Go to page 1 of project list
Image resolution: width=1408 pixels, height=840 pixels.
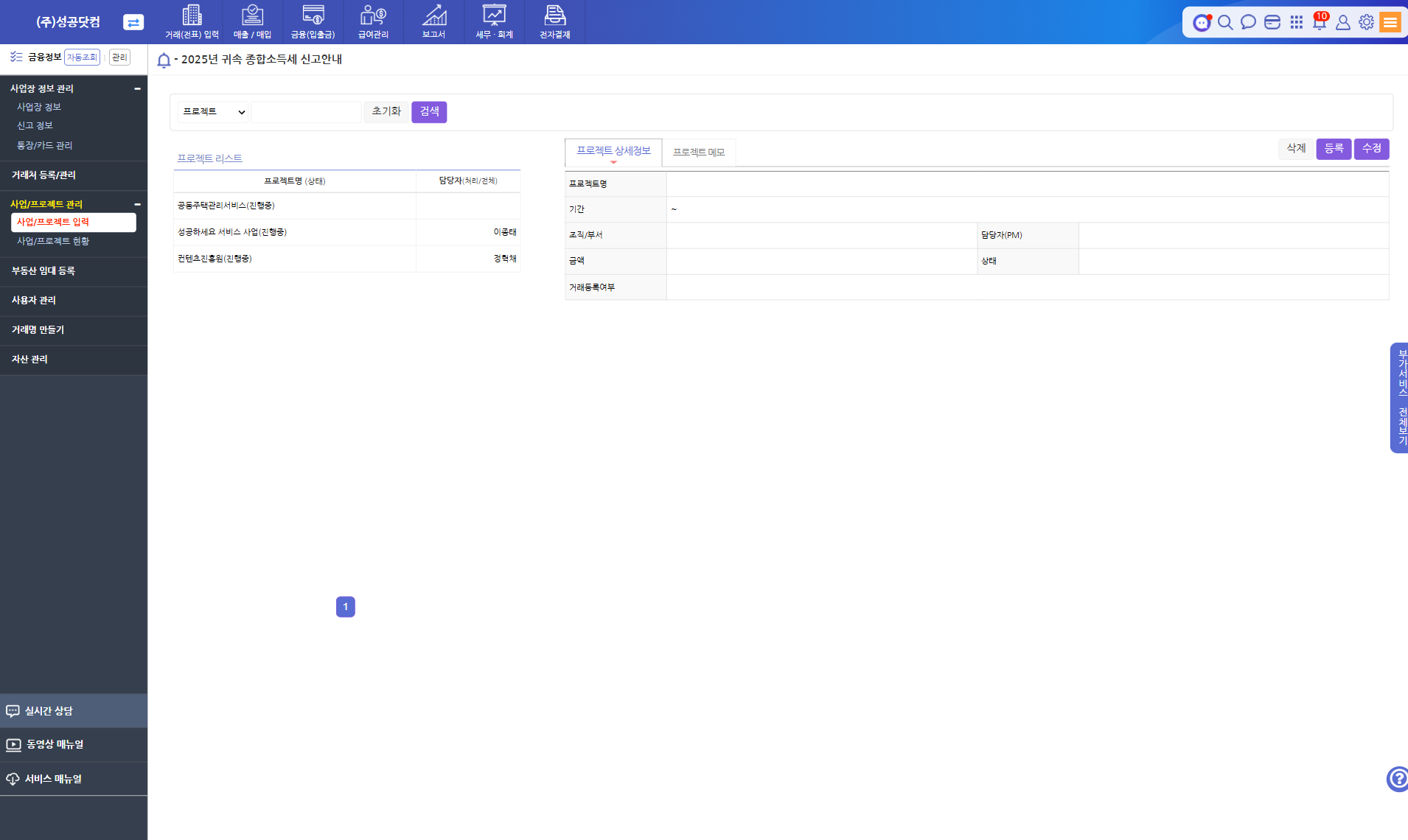pyautogui.click(x=345, y=607)
